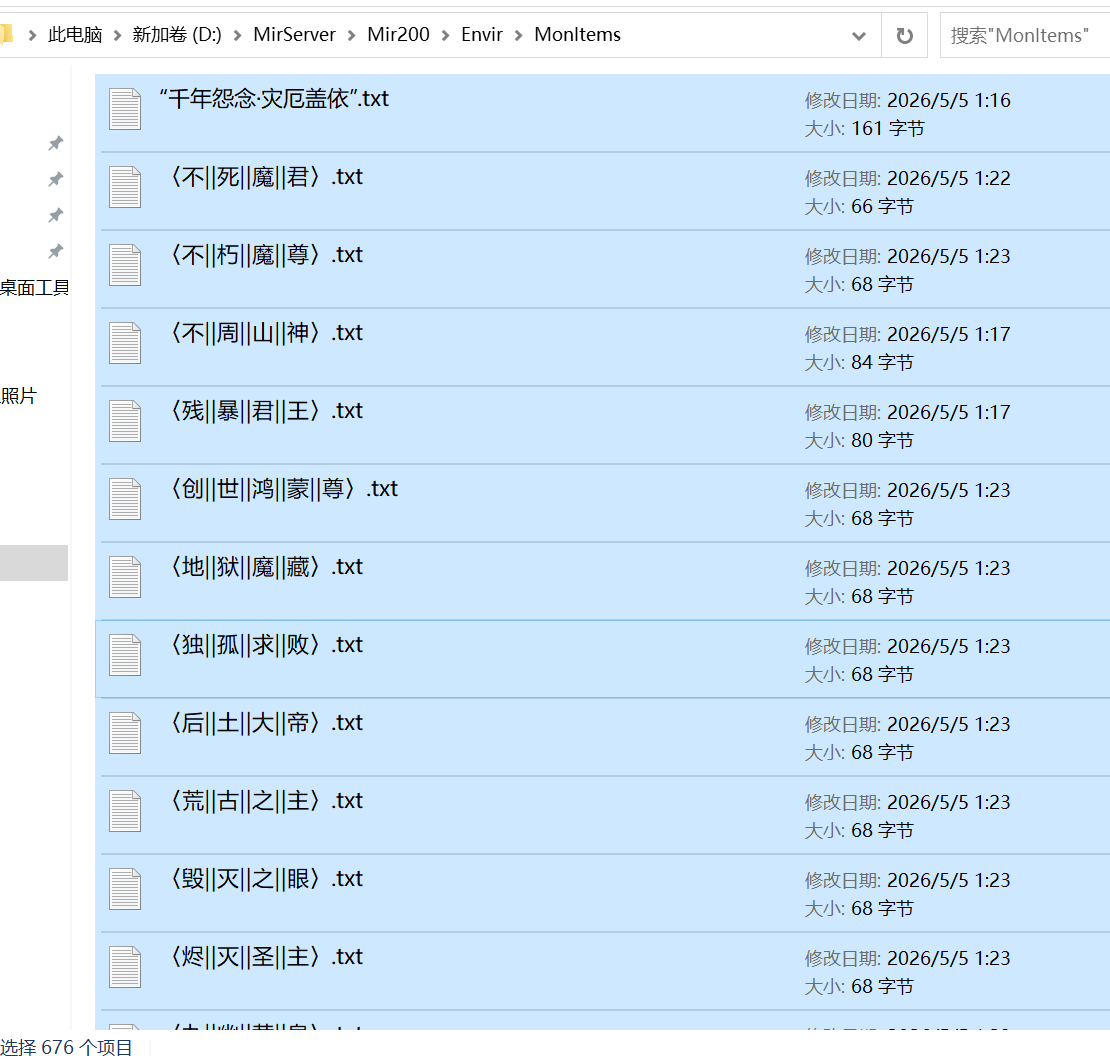The height and width of the screenshot is (1062, 1110).
Task: Go to 新加卷 (D:) breadcrumb
Action: click(x=177, y=35)
